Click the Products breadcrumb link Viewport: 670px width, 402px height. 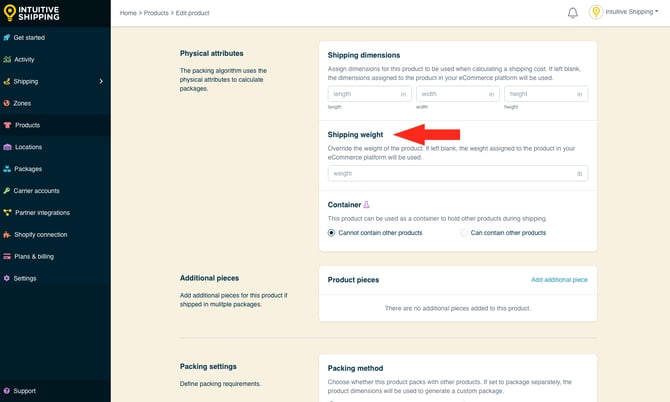click(155, 13)
